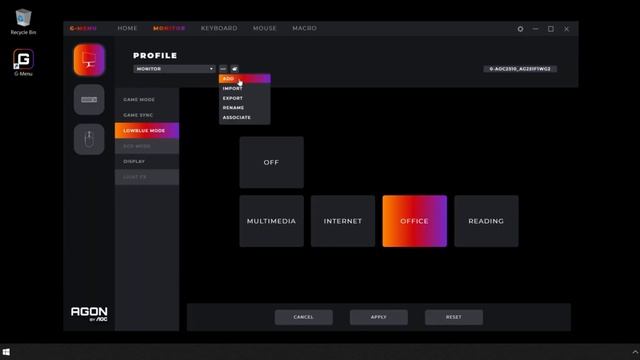Open G-Menu settings gear icon
The height and width of the screenshot is (360, 640).
tap(520, 29)
